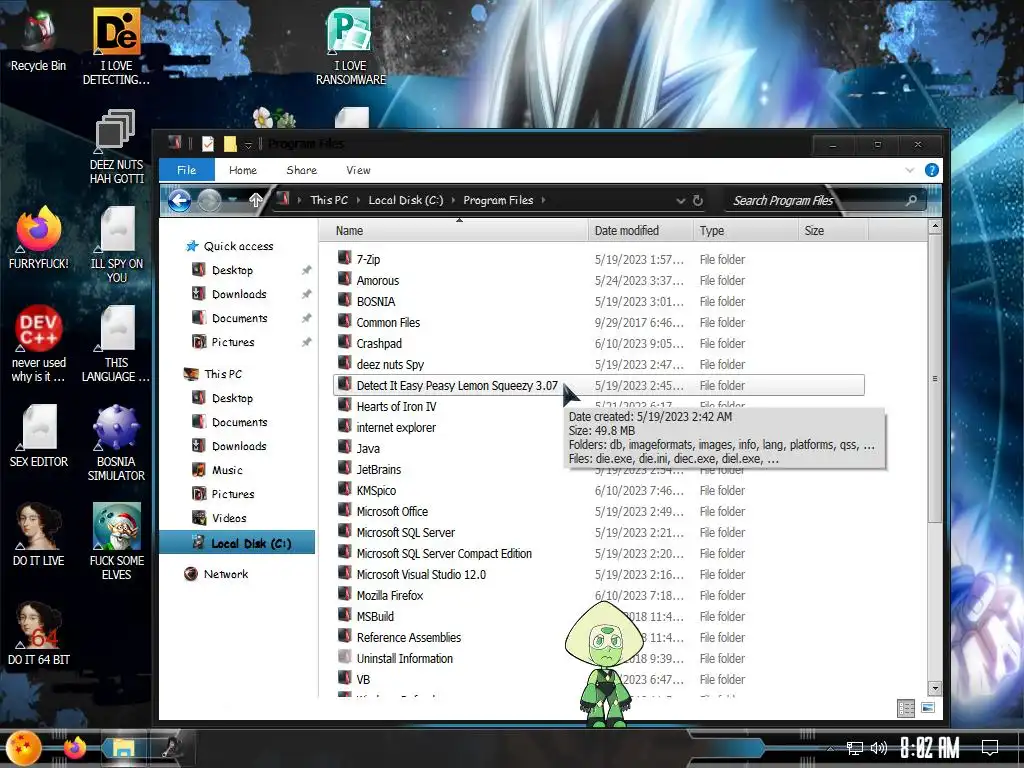Open the elf game desktop shortcut
This screenshot has height=768, width=1024.
[x=116, y=542]
